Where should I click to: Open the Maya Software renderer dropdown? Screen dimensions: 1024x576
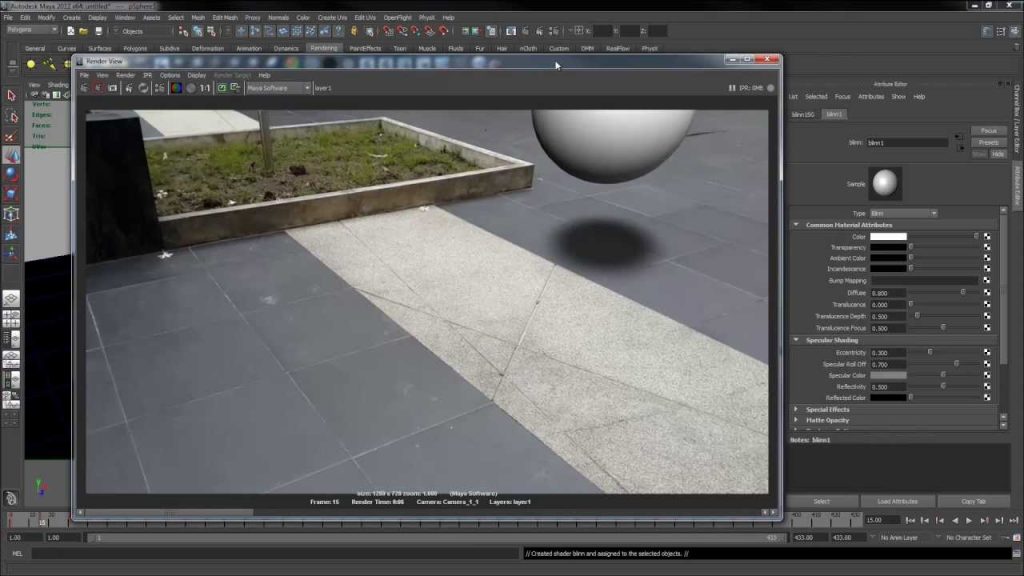pyautogui.click(x=278, y=88)
